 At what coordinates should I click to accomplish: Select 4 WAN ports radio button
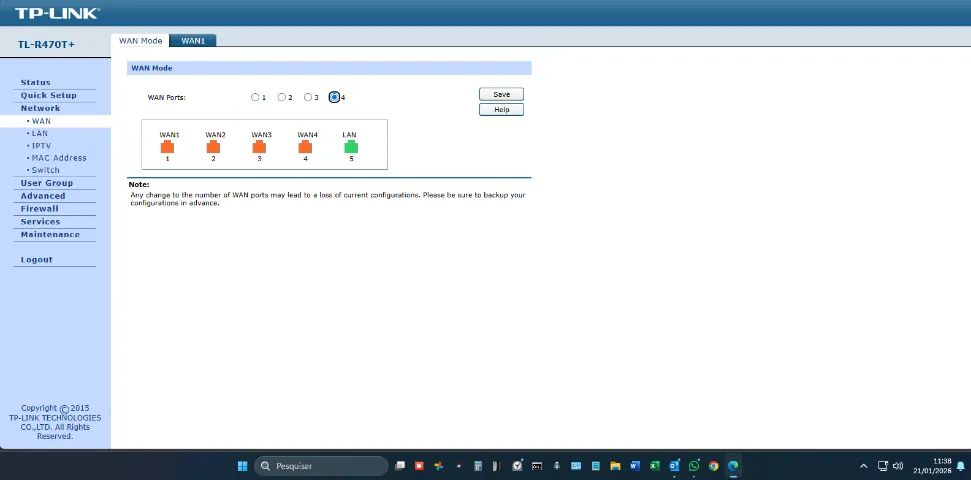tap(334, 97)
